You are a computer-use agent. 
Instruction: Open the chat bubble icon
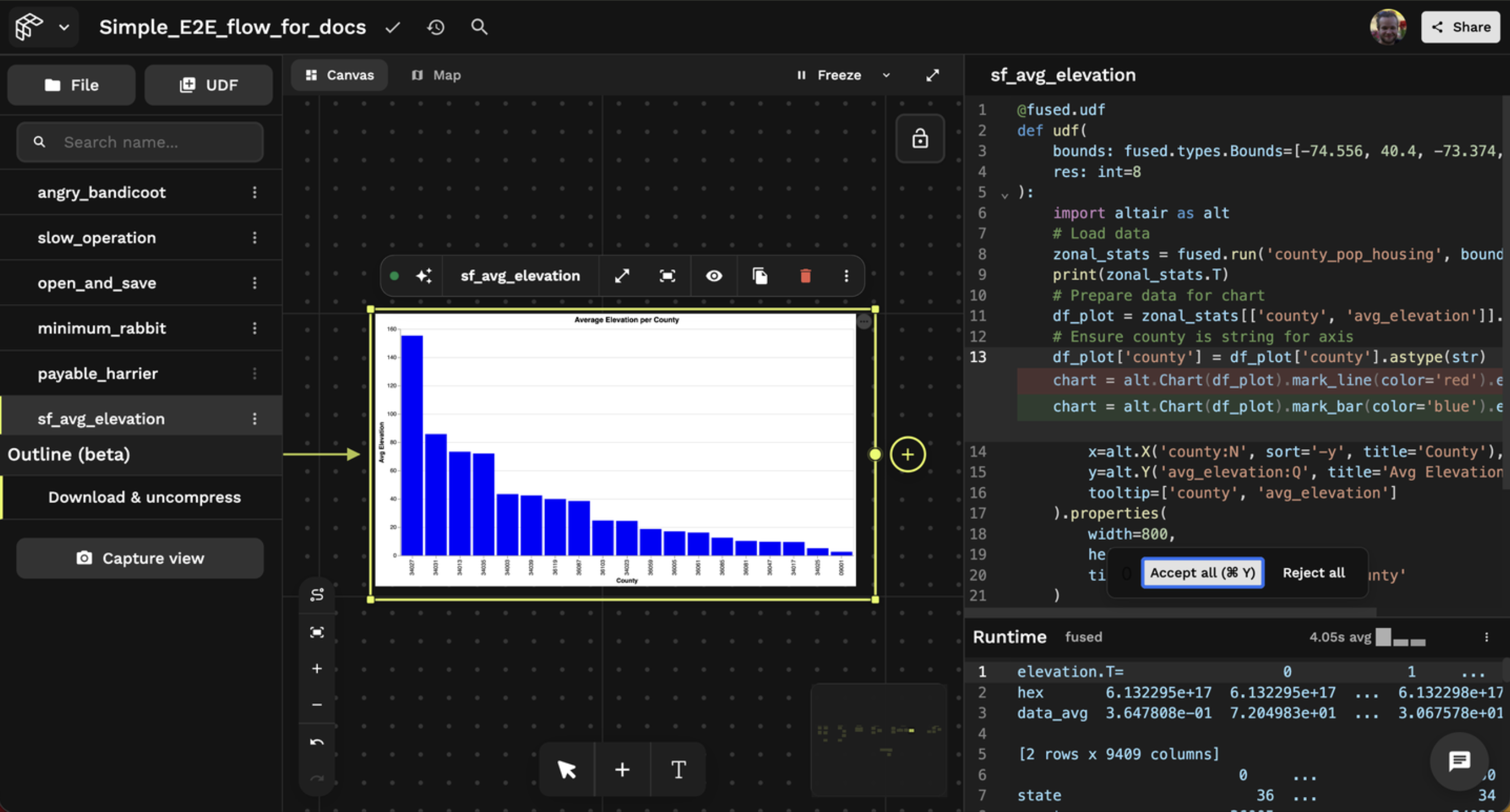(x=1458, y=761)
